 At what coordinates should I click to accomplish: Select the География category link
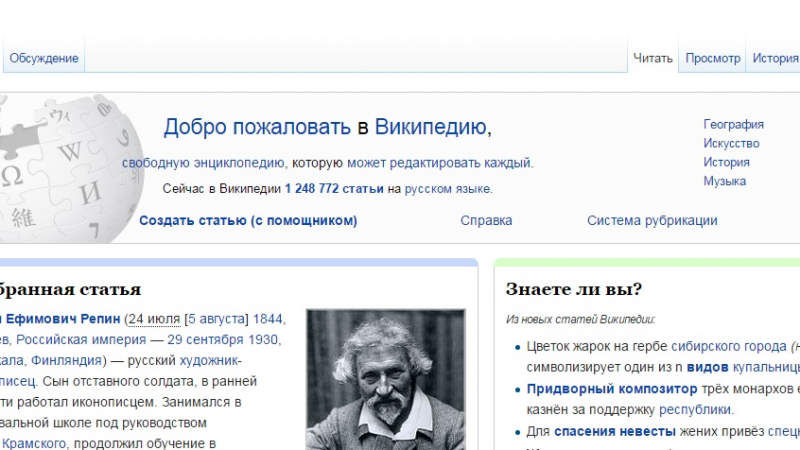(733, 124)
